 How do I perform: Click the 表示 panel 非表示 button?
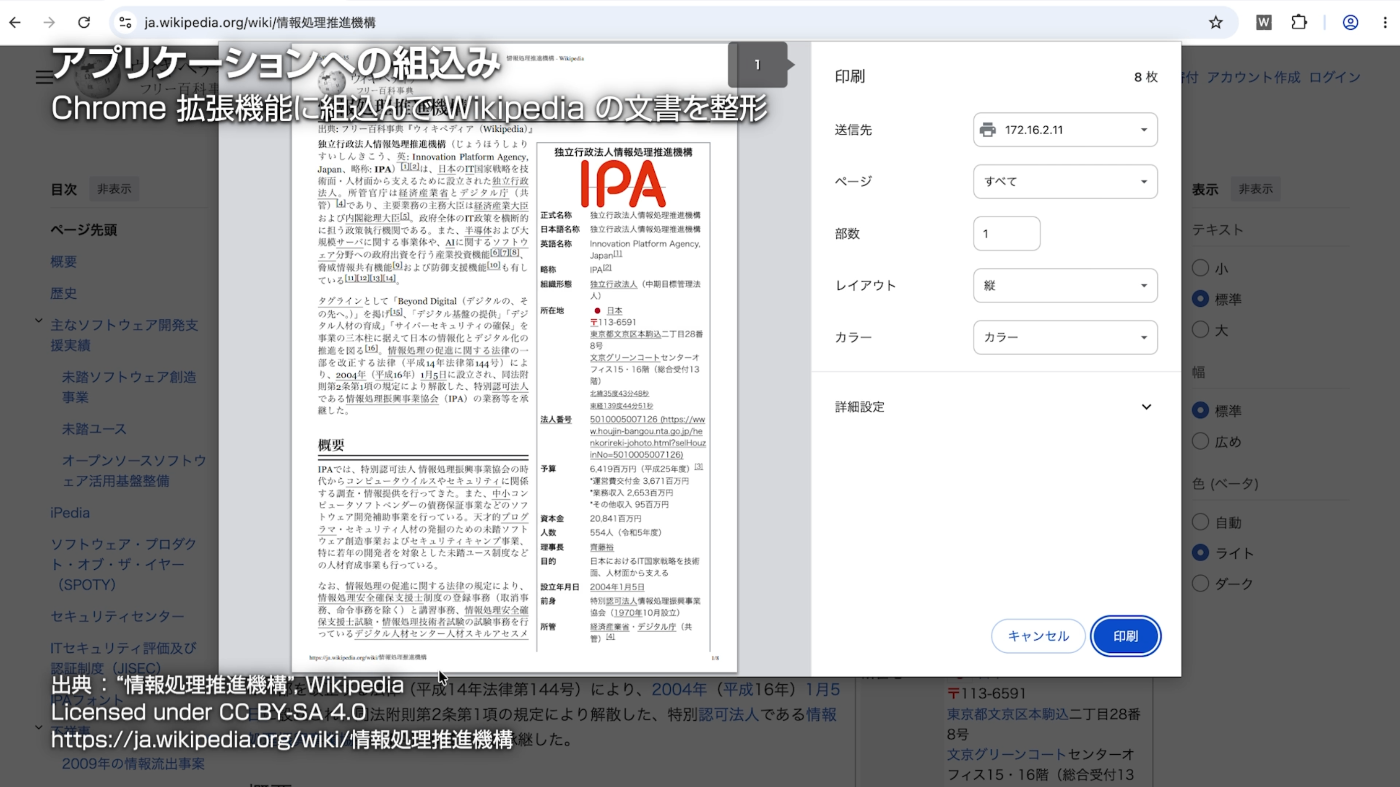pyautogui.click(x=1255, y=189)
